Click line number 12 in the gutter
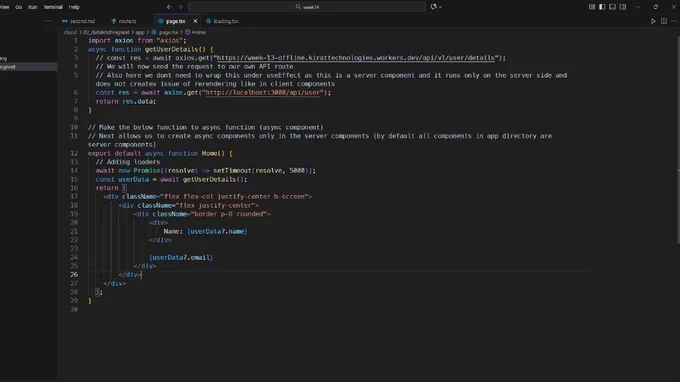This screenshot has width=680, height=382. [74, 153]
